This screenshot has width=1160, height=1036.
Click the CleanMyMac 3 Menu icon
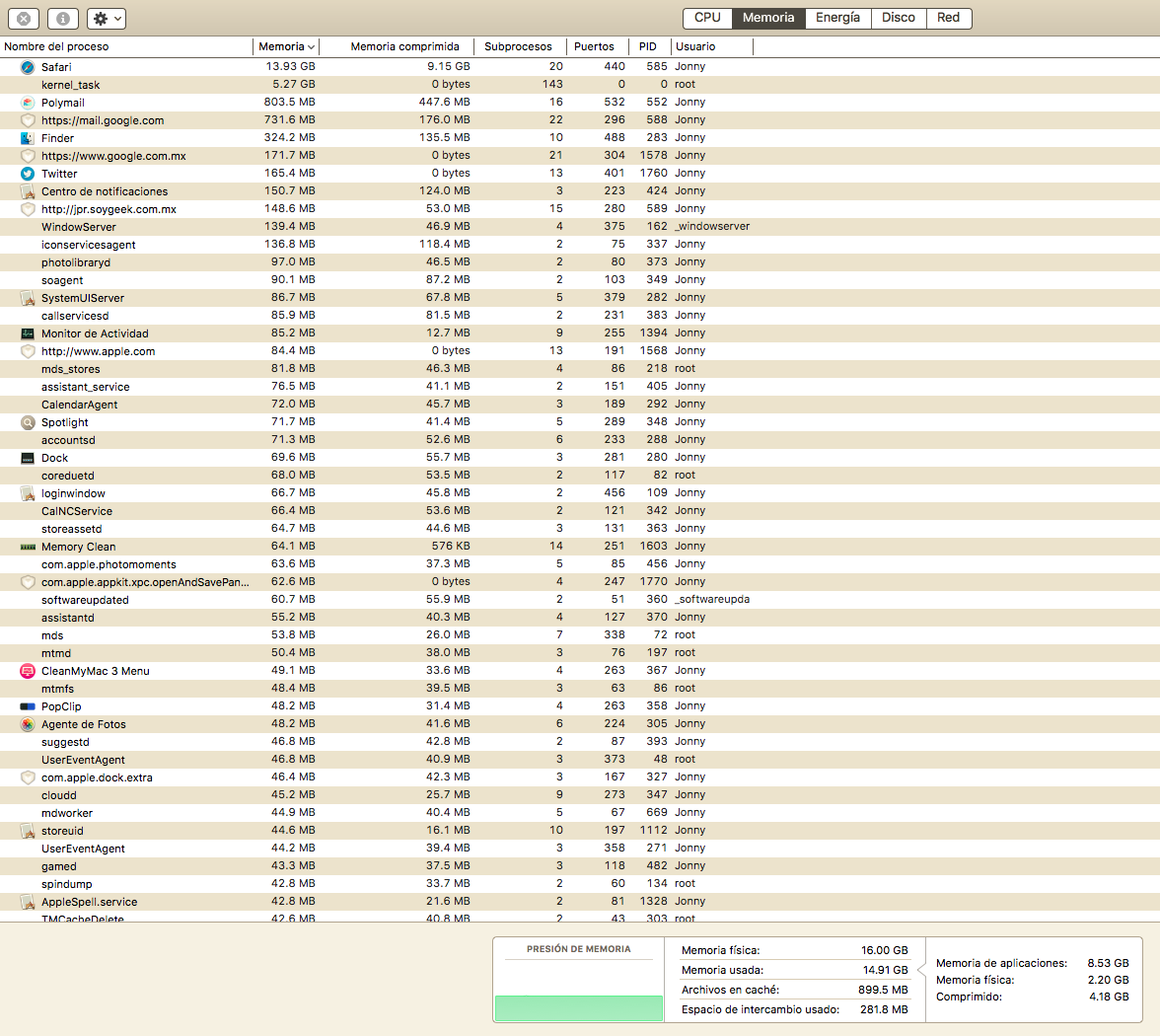28,671
